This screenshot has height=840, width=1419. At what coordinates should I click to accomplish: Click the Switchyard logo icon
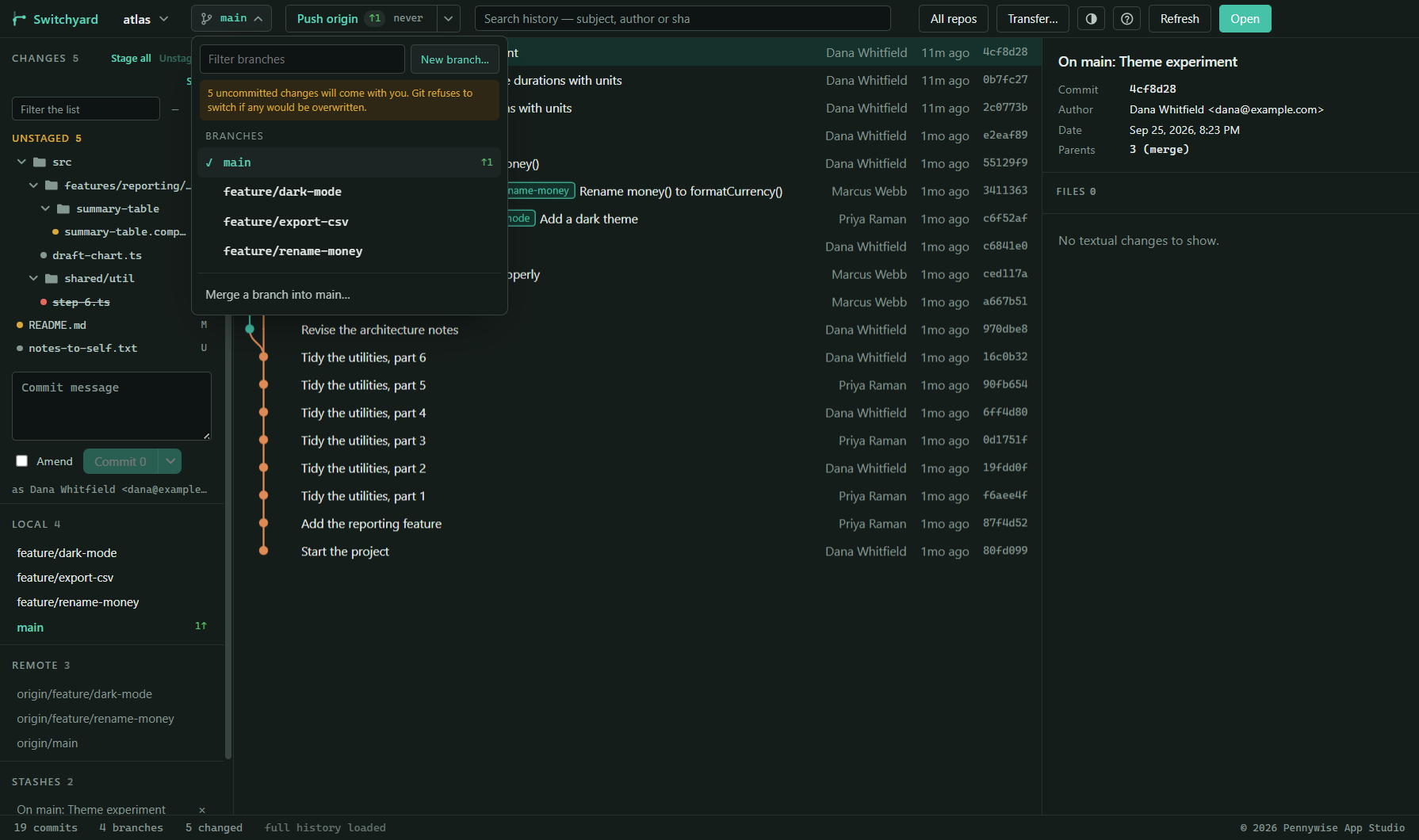pyautogui.click(x=20, y=19)
